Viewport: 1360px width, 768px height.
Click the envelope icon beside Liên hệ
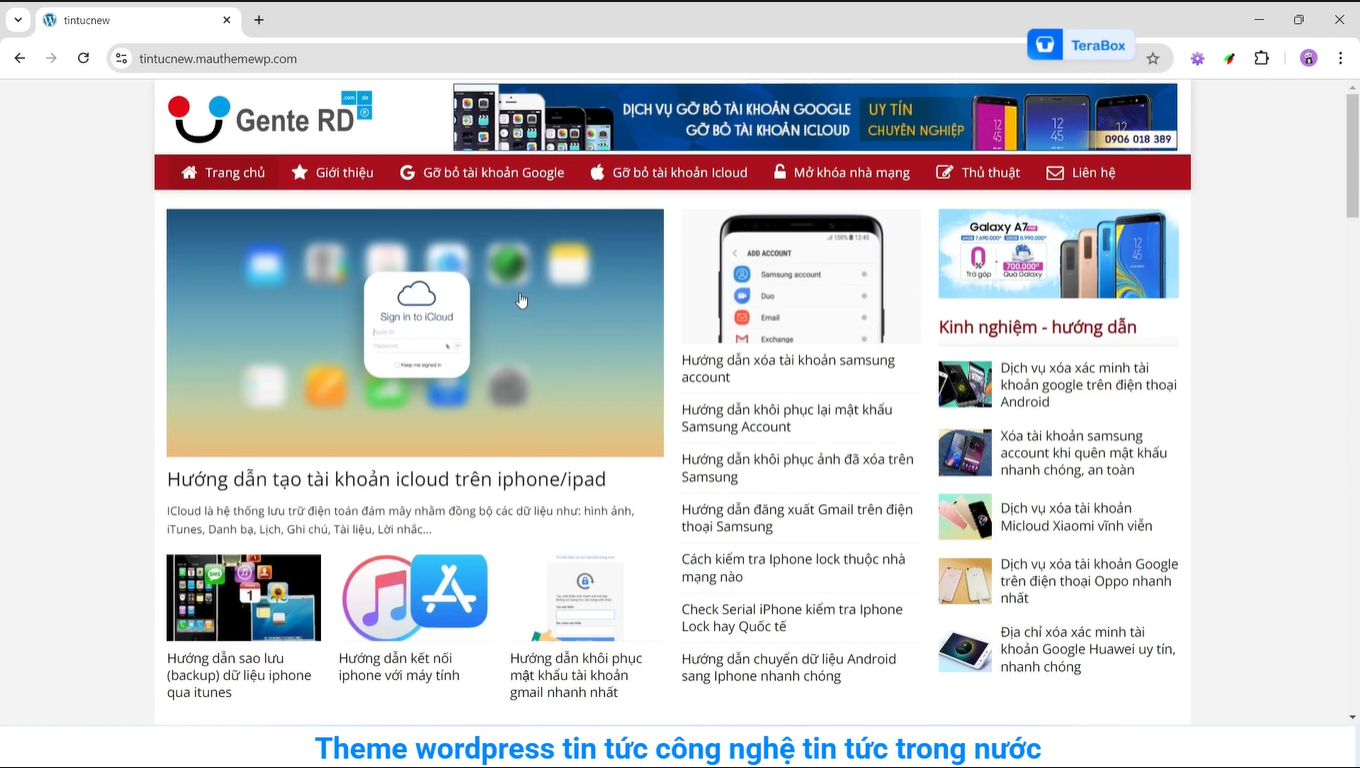click(1055, 172)
